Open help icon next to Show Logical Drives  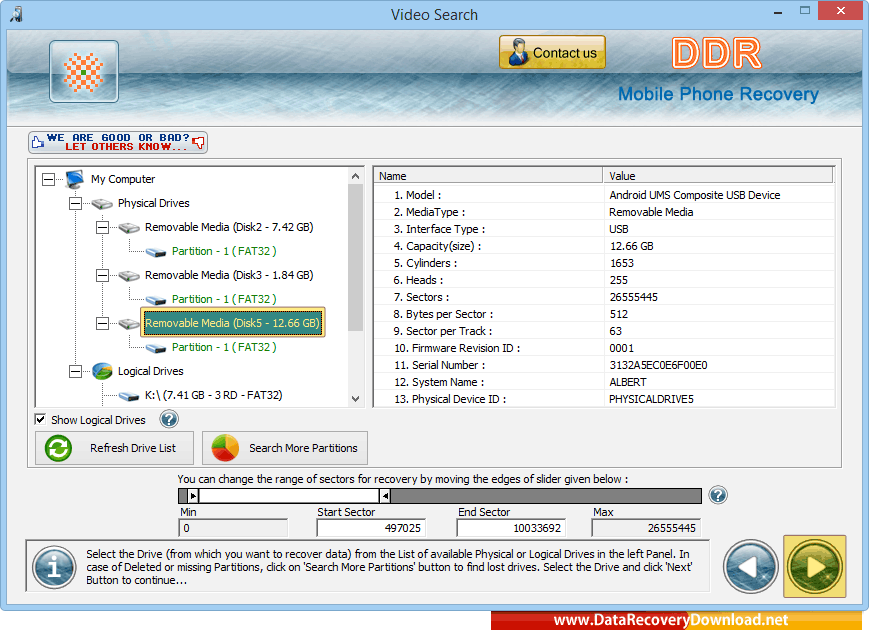(168, 419)
